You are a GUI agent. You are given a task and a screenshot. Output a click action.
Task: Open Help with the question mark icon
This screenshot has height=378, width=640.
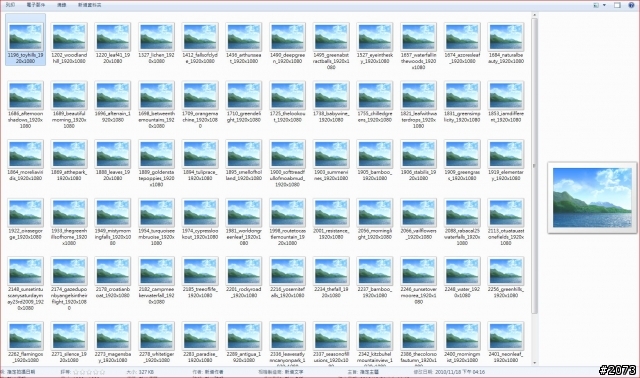[631, 5]
